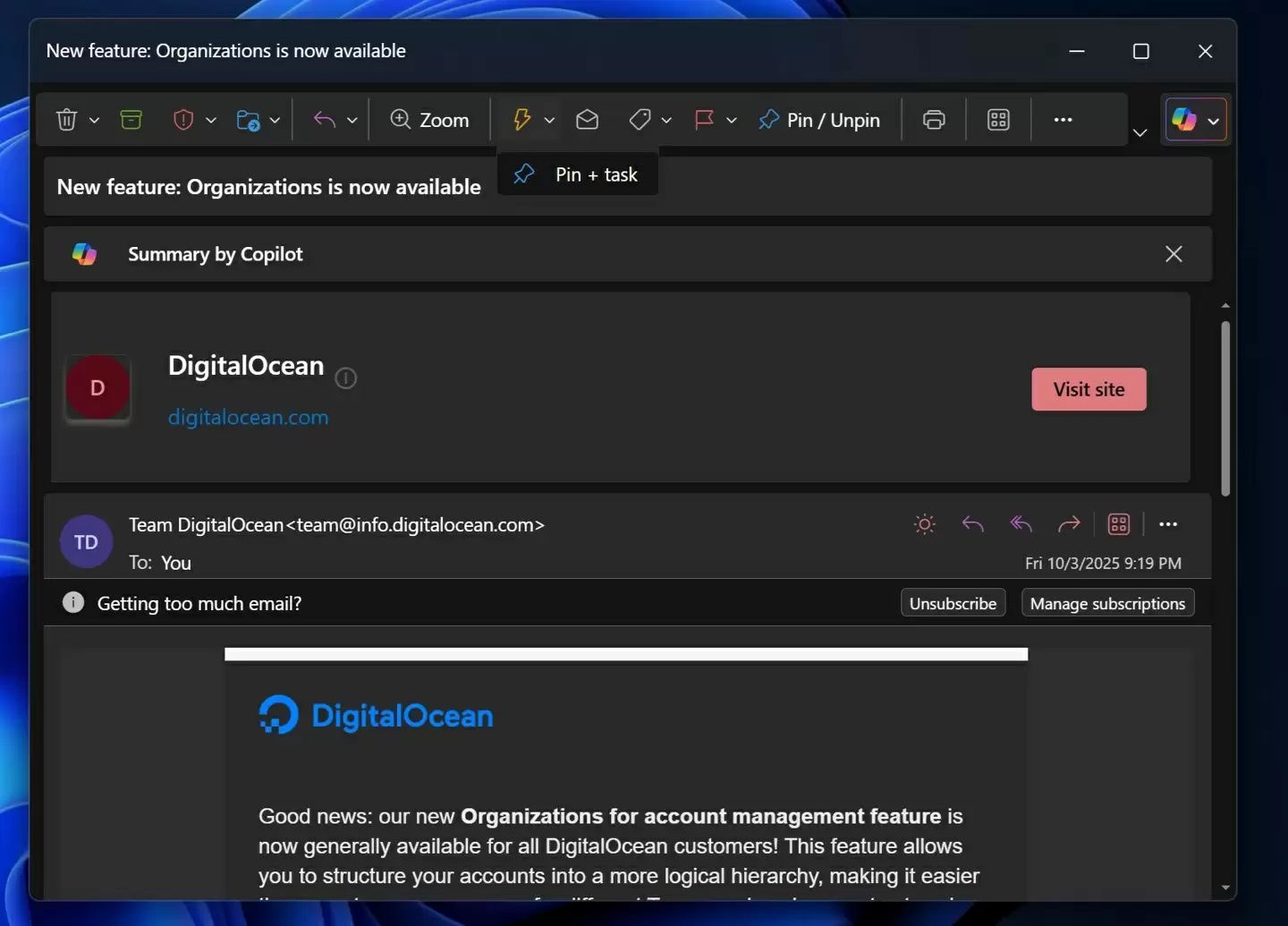Click the Unsubscribe button

pyautogui.click(x=953, y=604)
